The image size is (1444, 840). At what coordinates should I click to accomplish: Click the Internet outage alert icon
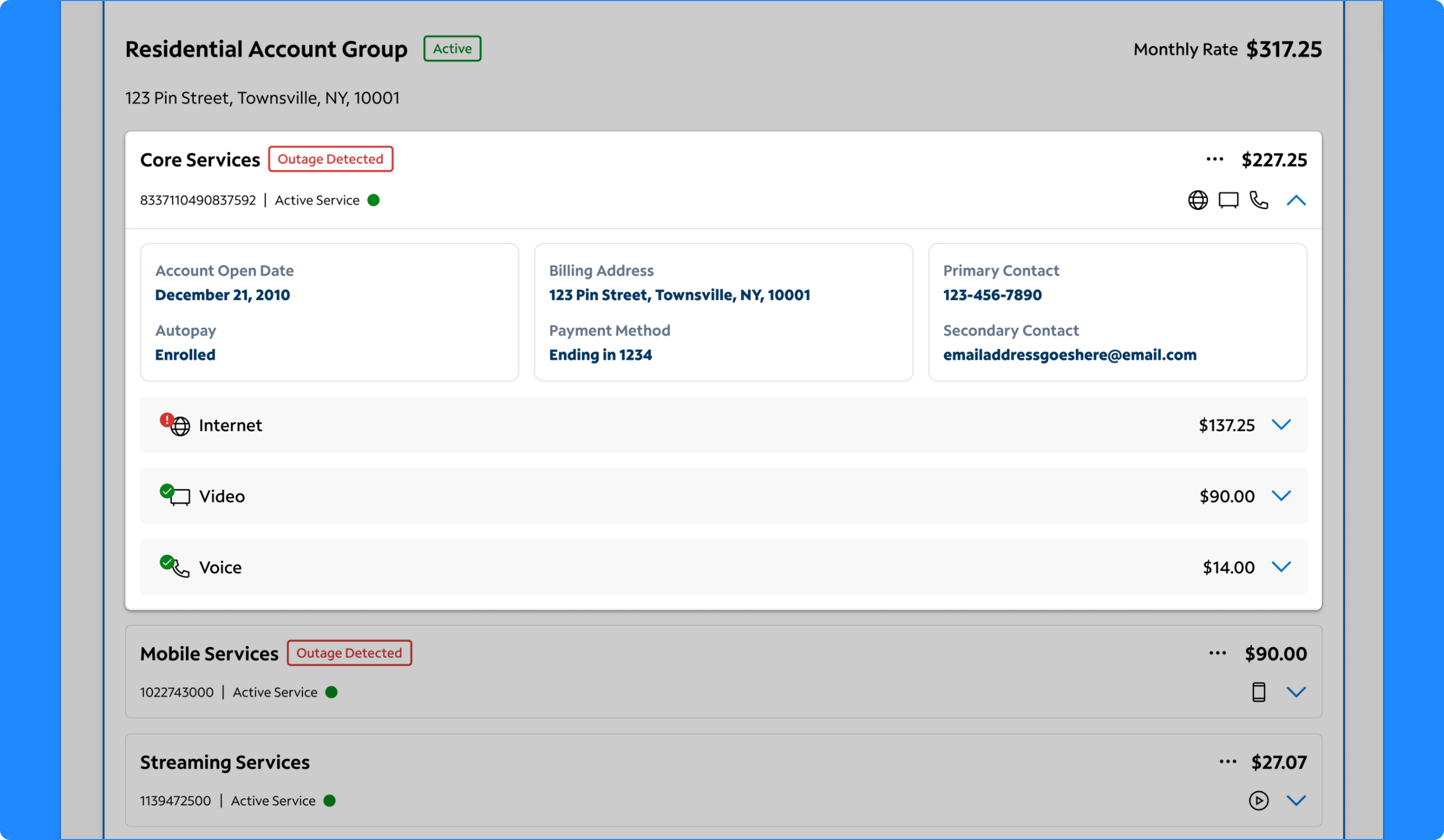(x=167, y=420)
